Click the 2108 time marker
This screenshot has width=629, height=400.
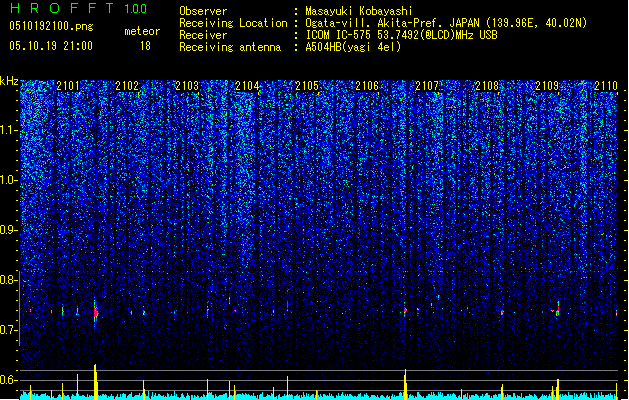click(487, 85)
